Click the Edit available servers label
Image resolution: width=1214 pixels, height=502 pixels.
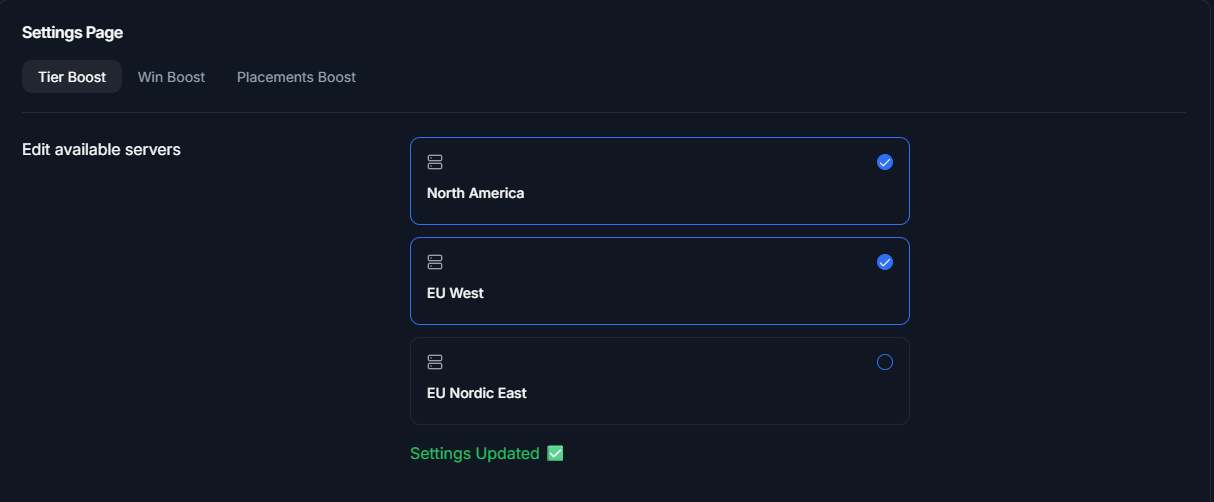click(101, 150)
